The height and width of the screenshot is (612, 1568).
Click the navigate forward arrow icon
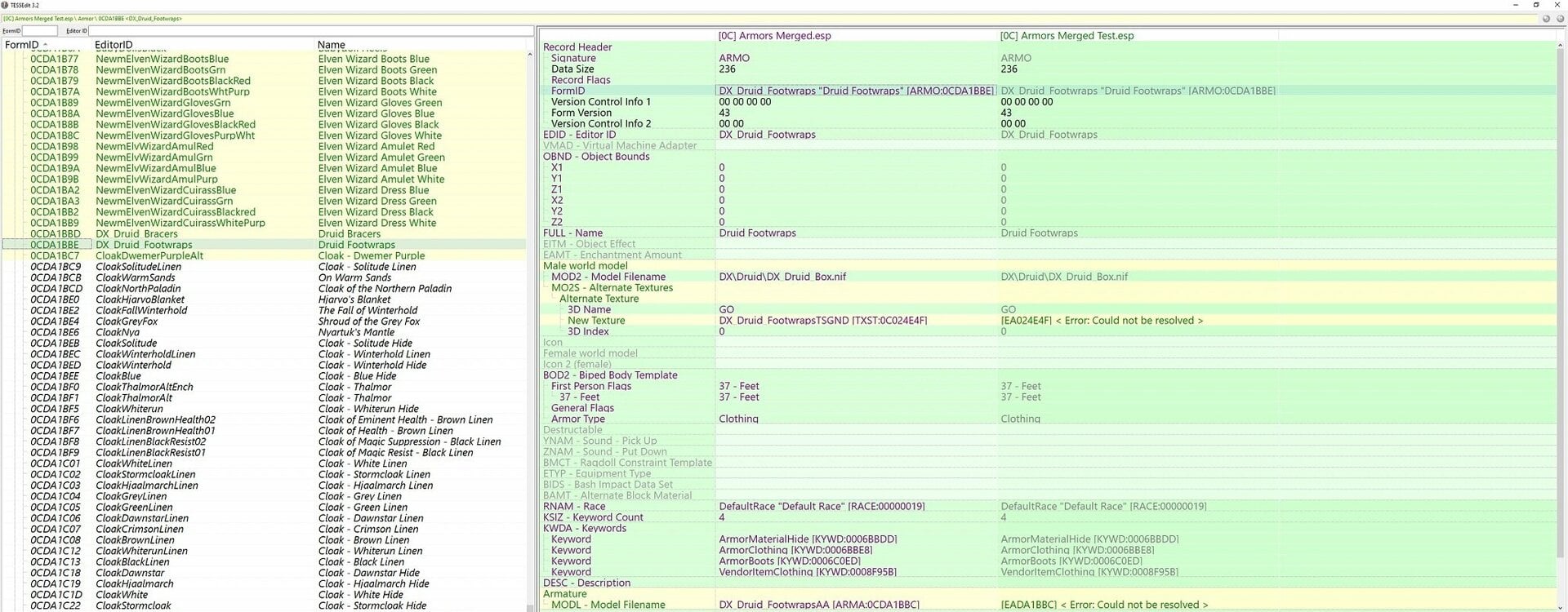[x=1559, y=18]
